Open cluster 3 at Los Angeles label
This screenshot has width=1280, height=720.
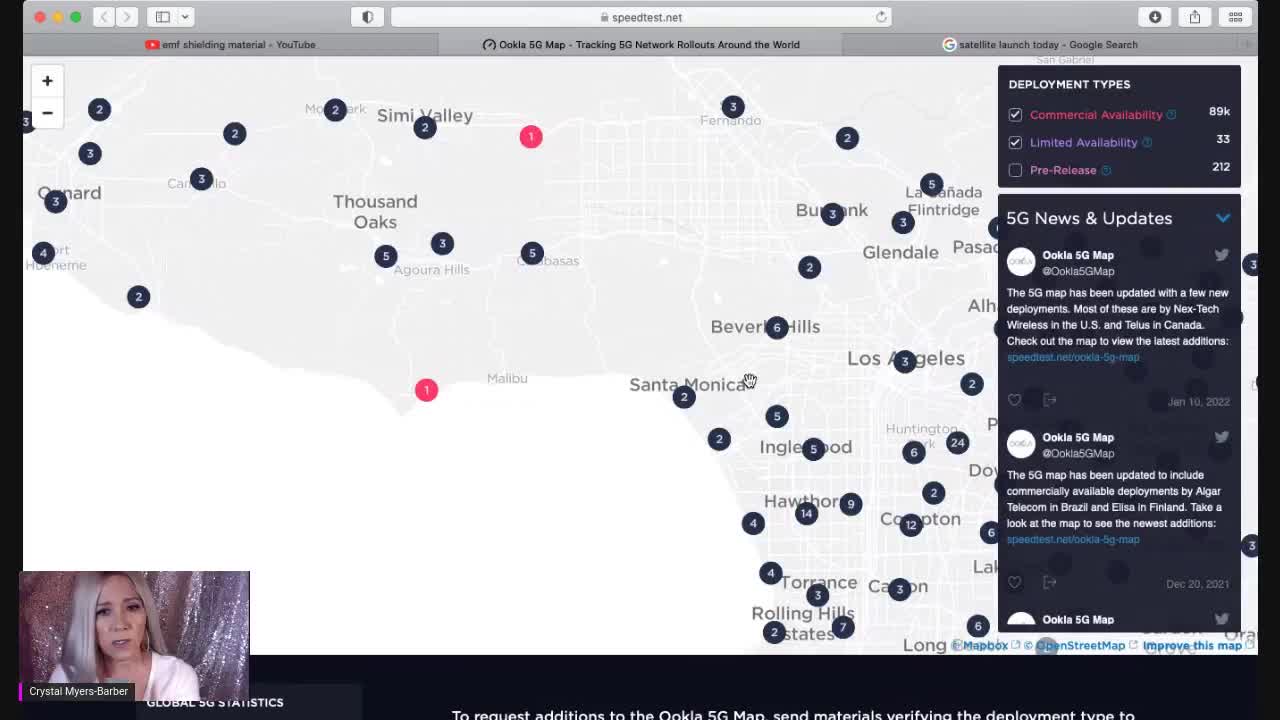tap(905, 361)
